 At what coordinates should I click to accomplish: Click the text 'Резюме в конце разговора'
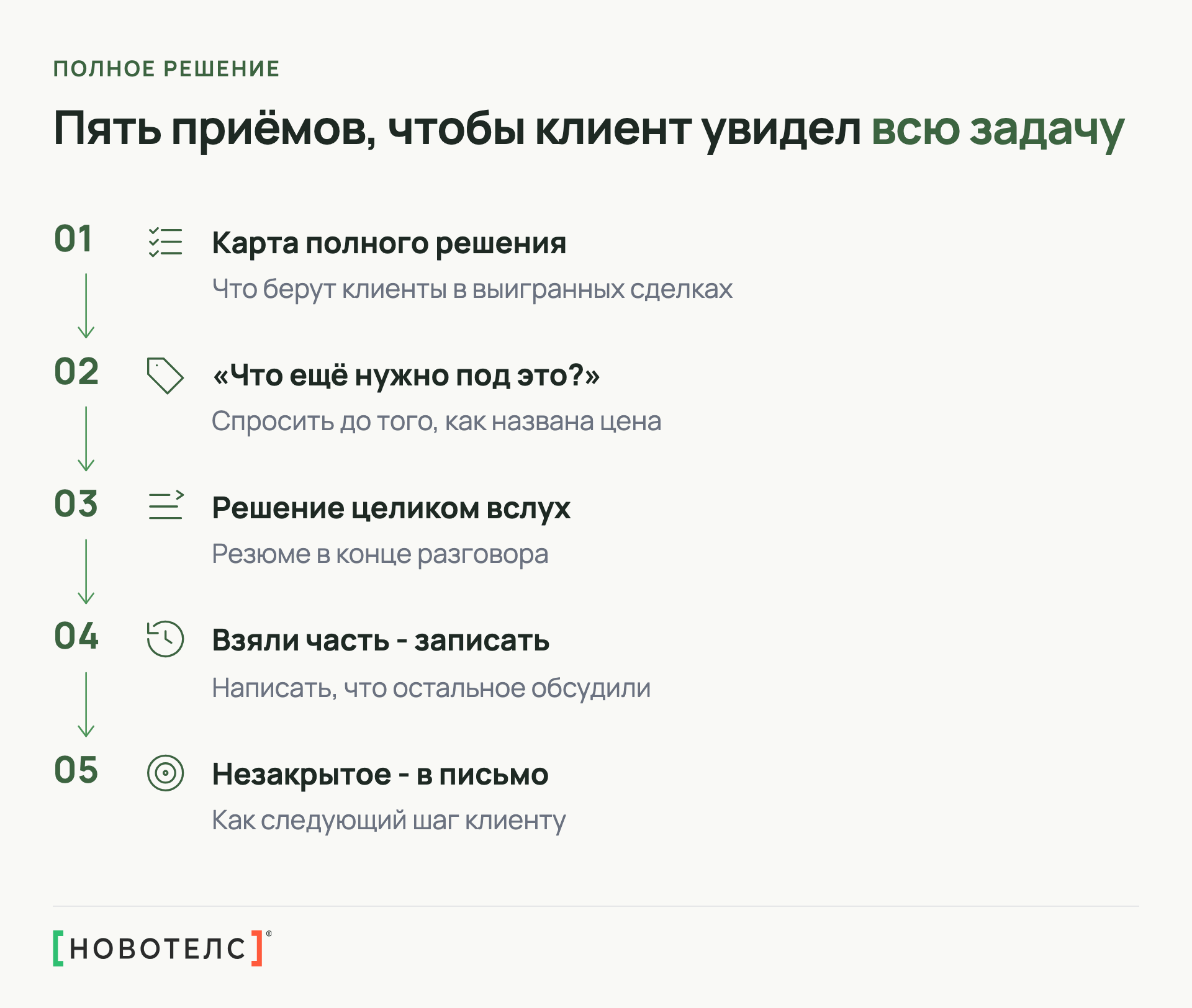point(380,554)
